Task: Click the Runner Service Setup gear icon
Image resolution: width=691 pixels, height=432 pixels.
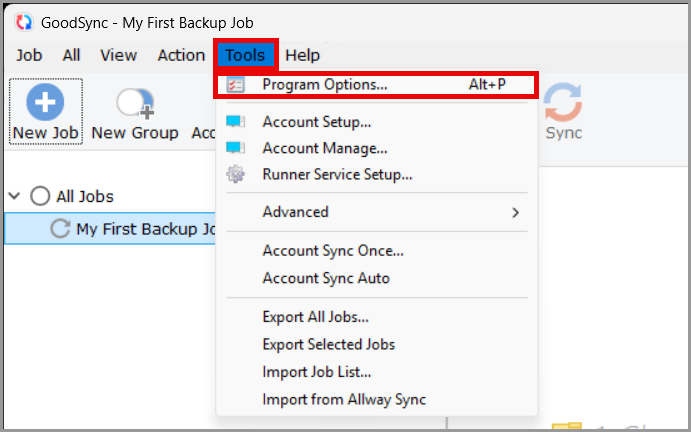Action: click(x=235, y=174)
